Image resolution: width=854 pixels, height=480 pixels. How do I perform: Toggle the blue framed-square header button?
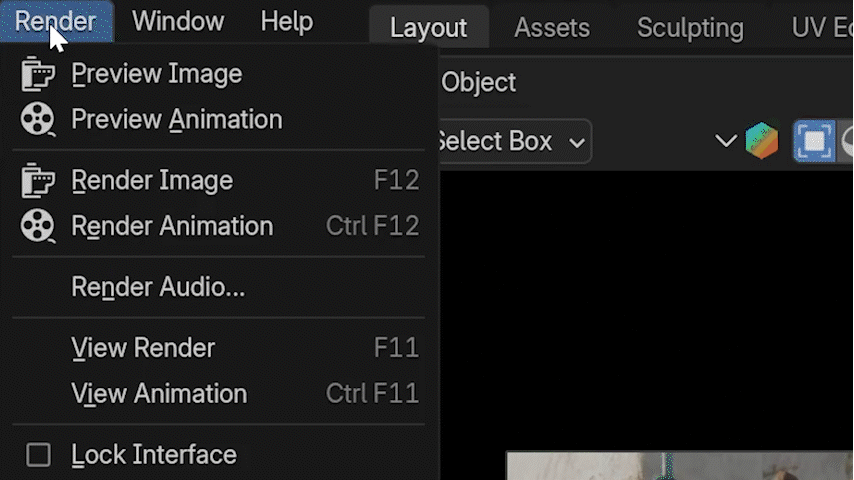coord(813,141)
